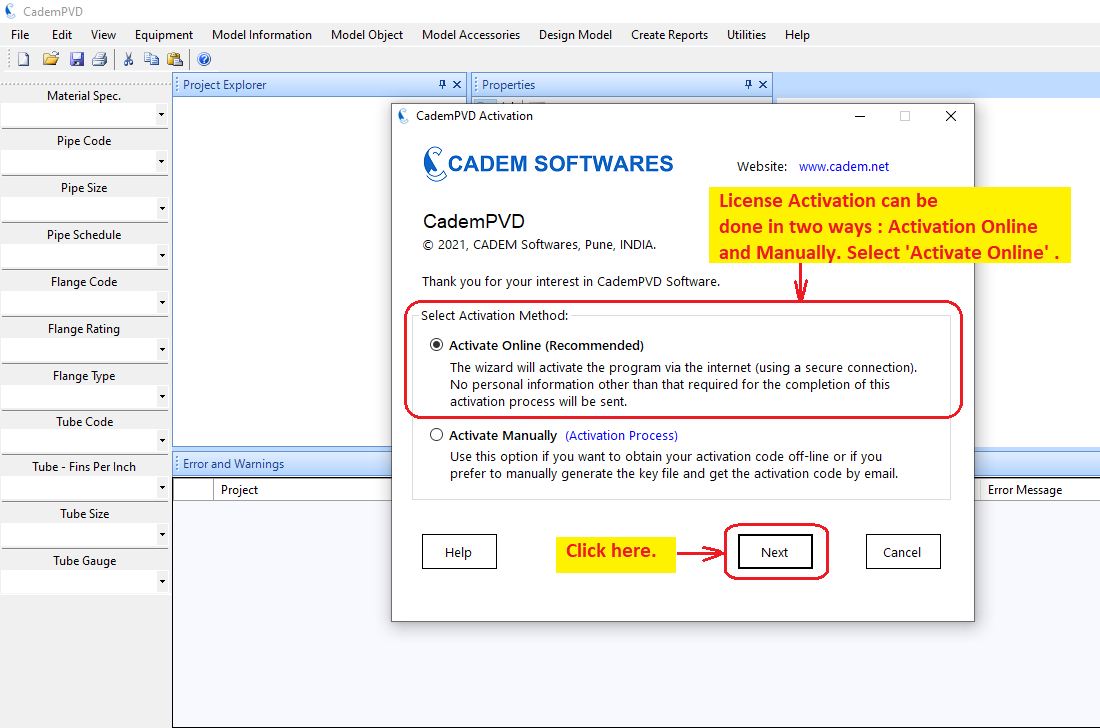
Task: Click the Open folder toolbar icon
Action: [x=51, y=59]
